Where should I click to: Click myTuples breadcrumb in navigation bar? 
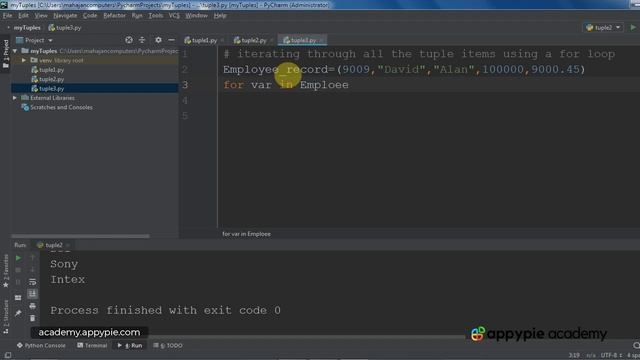[x=27, y=28]
